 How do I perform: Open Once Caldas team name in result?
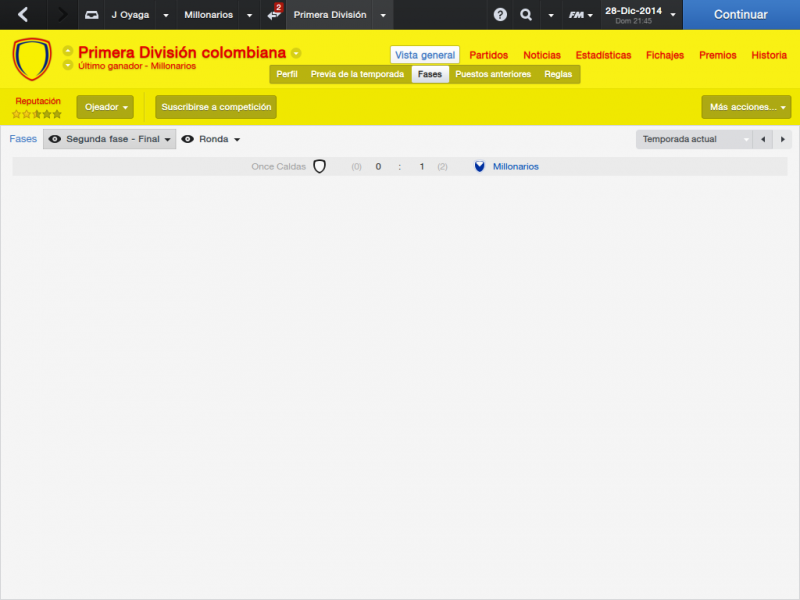pos(279,166)
